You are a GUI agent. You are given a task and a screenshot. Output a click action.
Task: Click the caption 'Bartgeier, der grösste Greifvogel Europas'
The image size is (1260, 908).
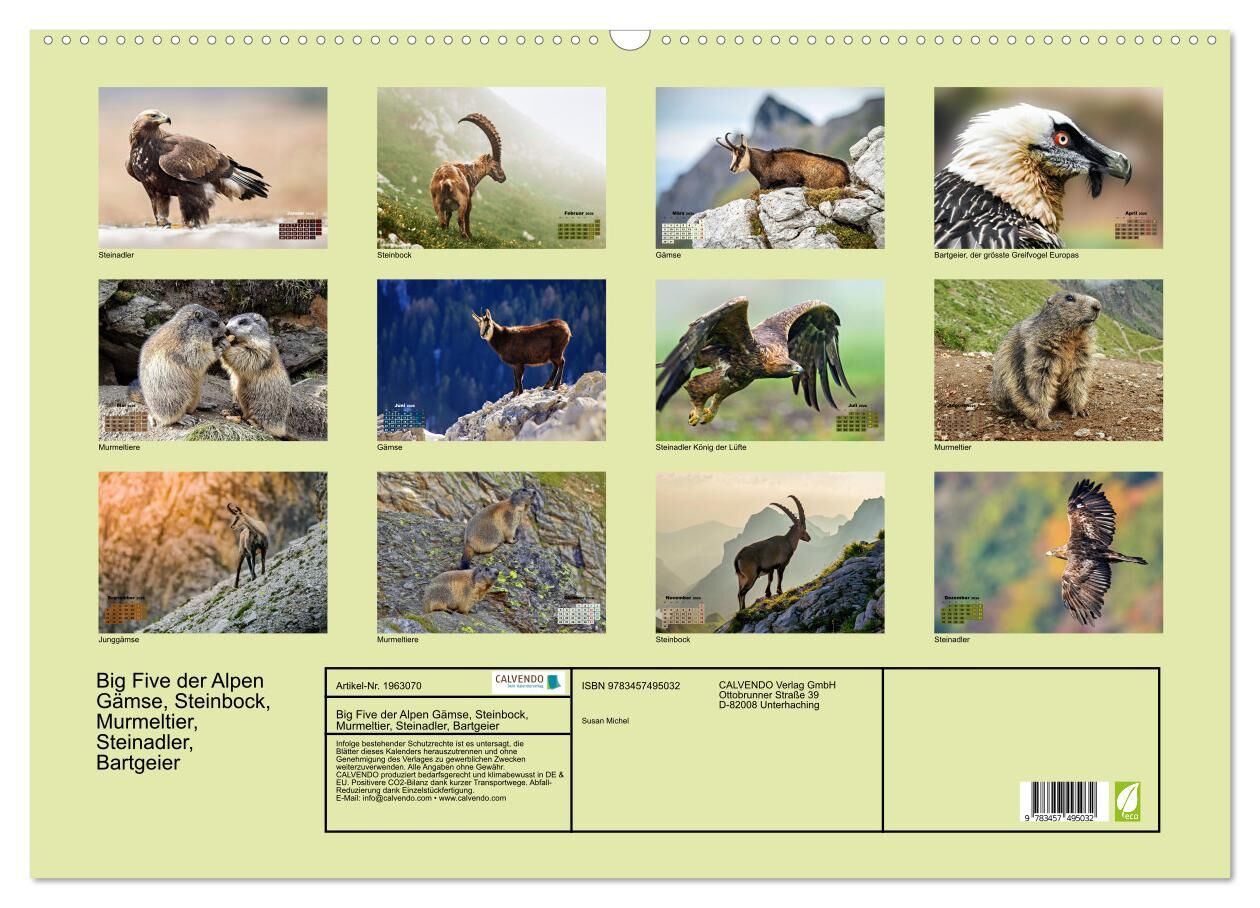pos(1006,255)
